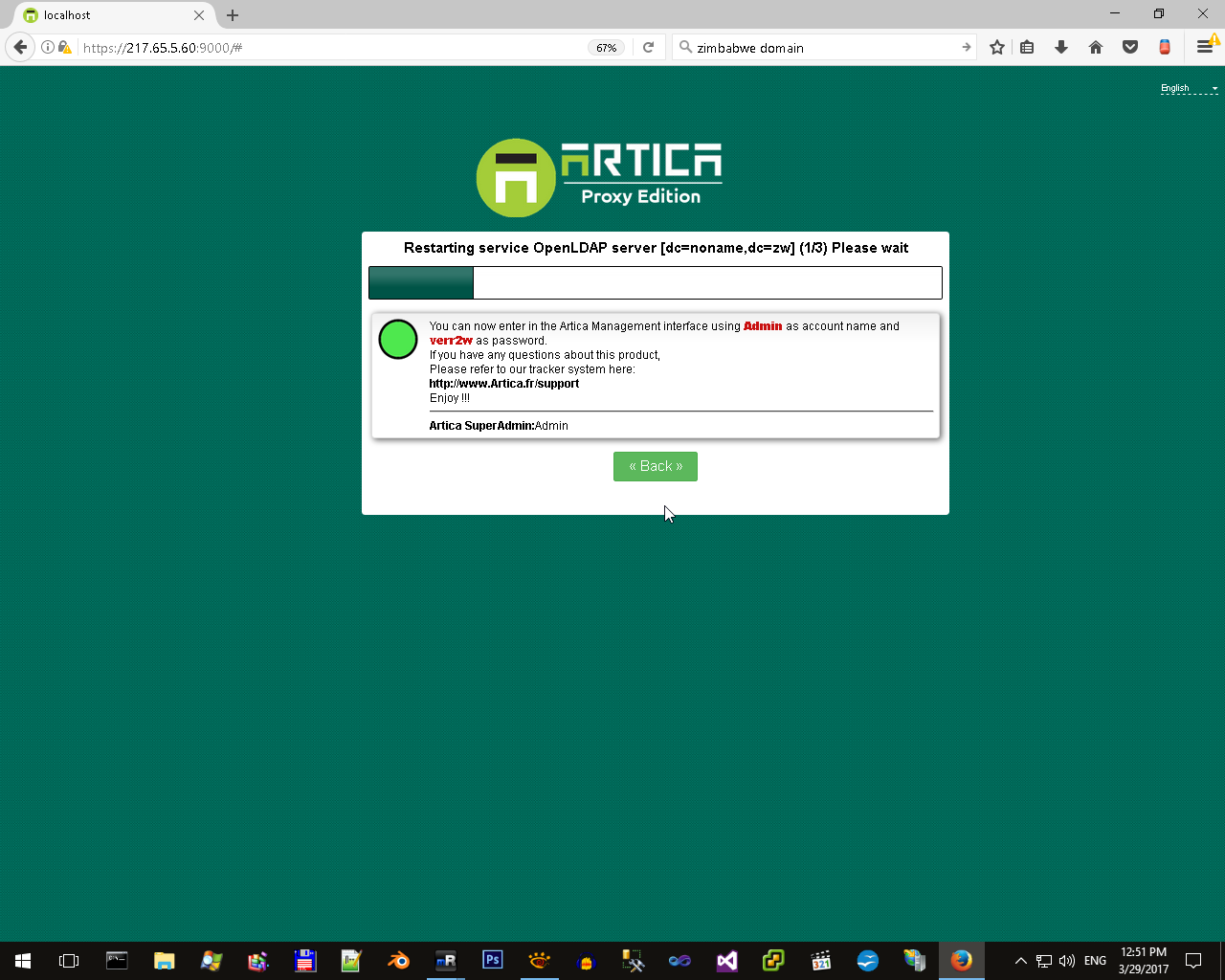
Task: Click the Restarting service OpenLDAP heading text
Action: (x=656, y=248)
